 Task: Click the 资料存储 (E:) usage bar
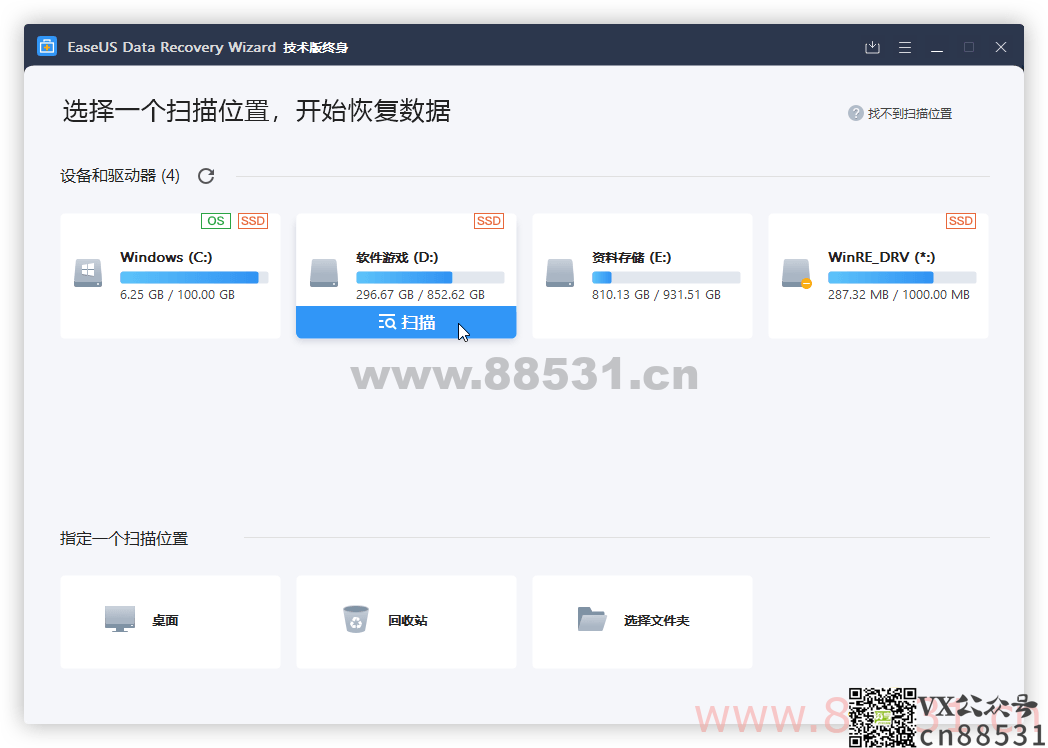tap(666, 277)
